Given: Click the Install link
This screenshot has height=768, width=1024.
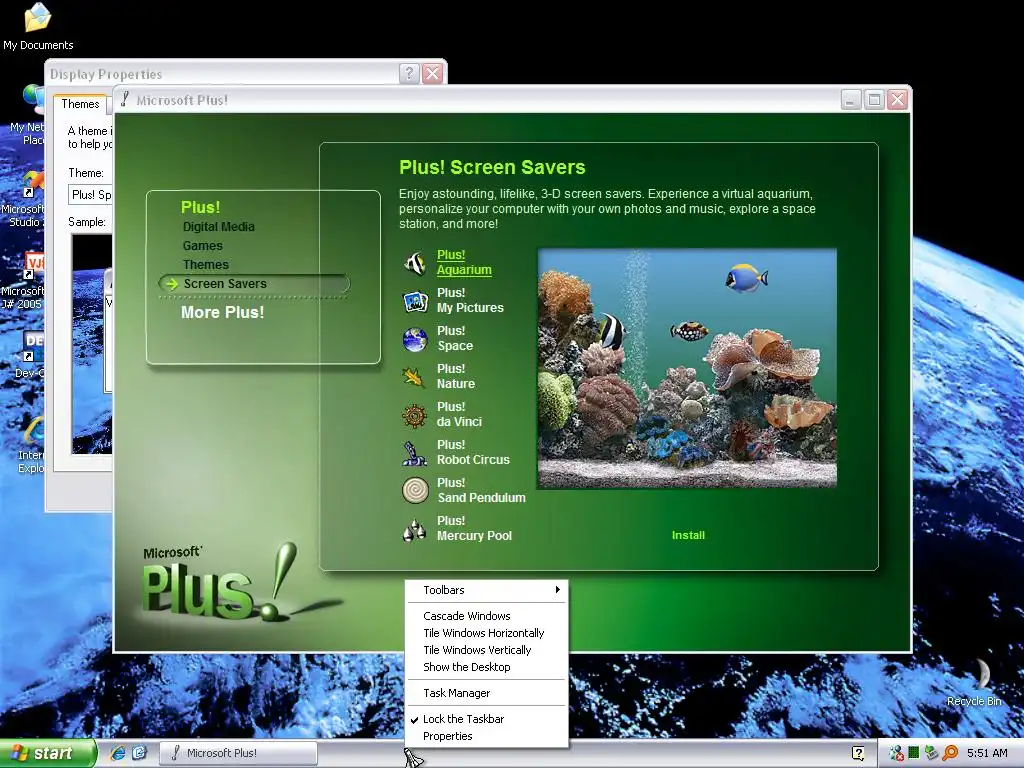Looking at the screenshot, I should (688, 535).
